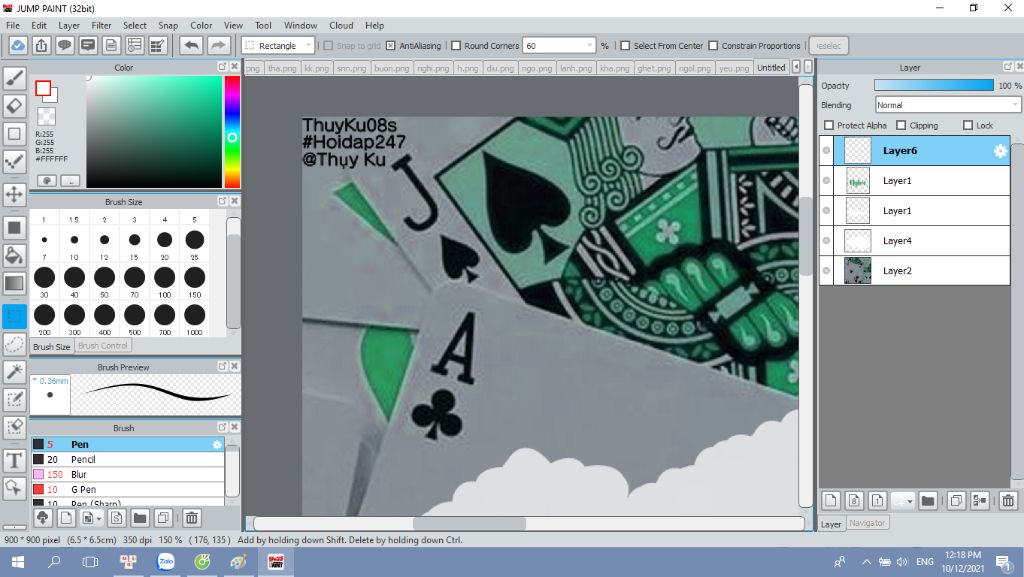Select the Fill rectangle tool
The height and width of the screenshot is (577, 1024).
point(14,227)
